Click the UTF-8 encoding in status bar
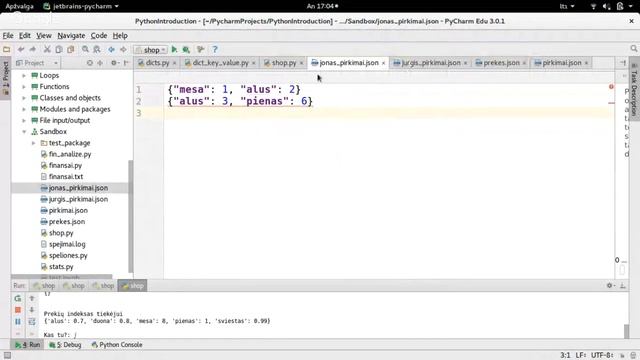 pyautogui.click(x=602, y=356)
